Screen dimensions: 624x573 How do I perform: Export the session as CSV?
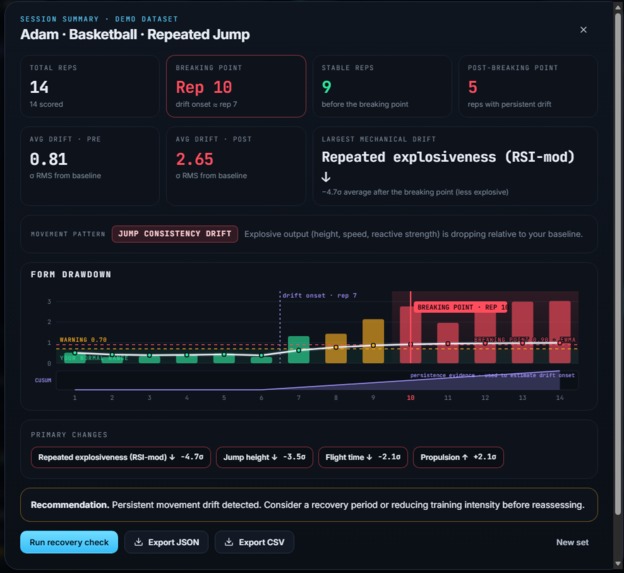pos(254,542)
